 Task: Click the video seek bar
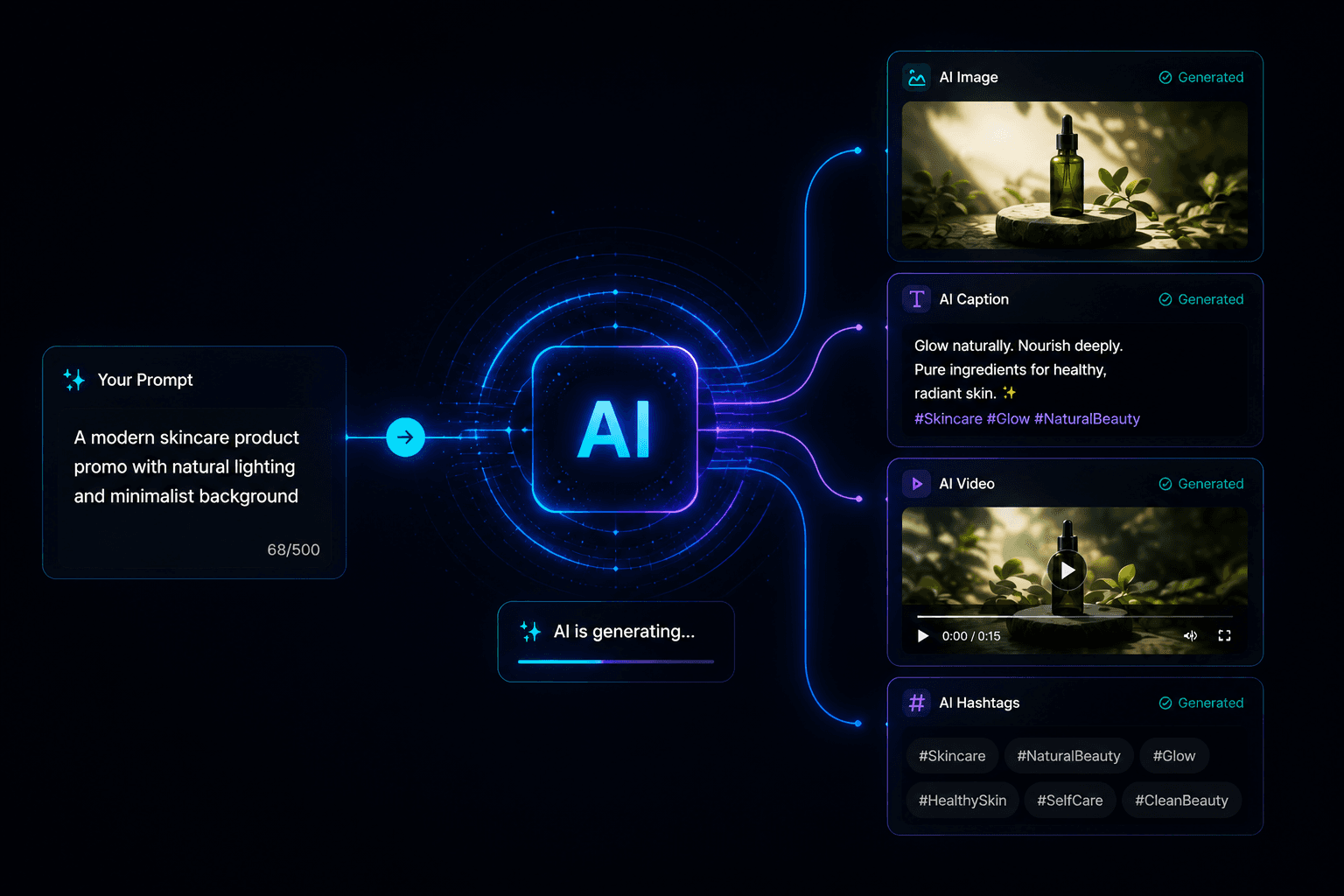1074,617
